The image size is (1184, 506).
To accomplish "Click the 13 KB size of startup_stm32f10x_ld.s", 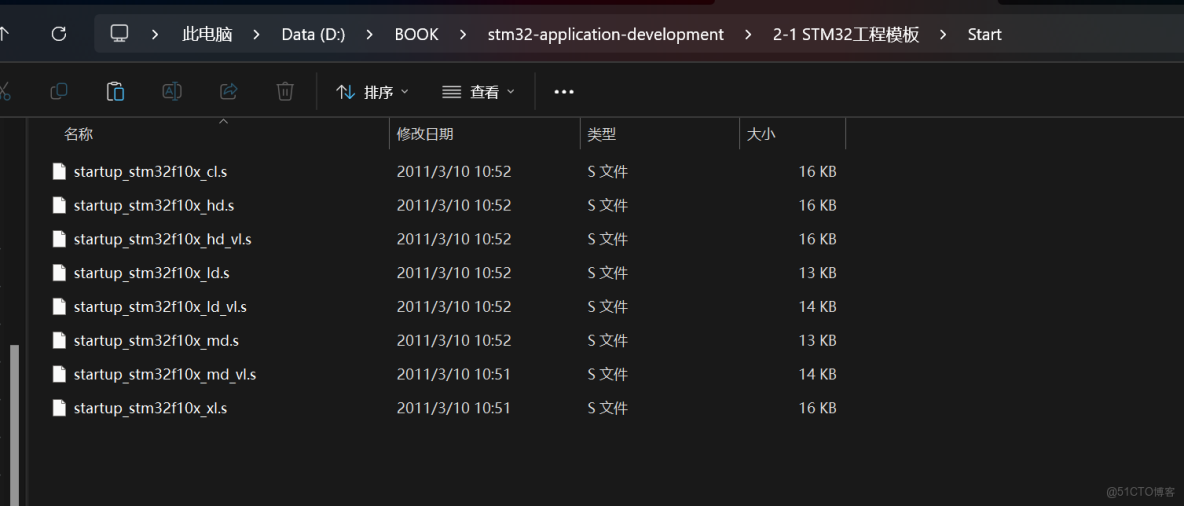I will tap(817, 272).
